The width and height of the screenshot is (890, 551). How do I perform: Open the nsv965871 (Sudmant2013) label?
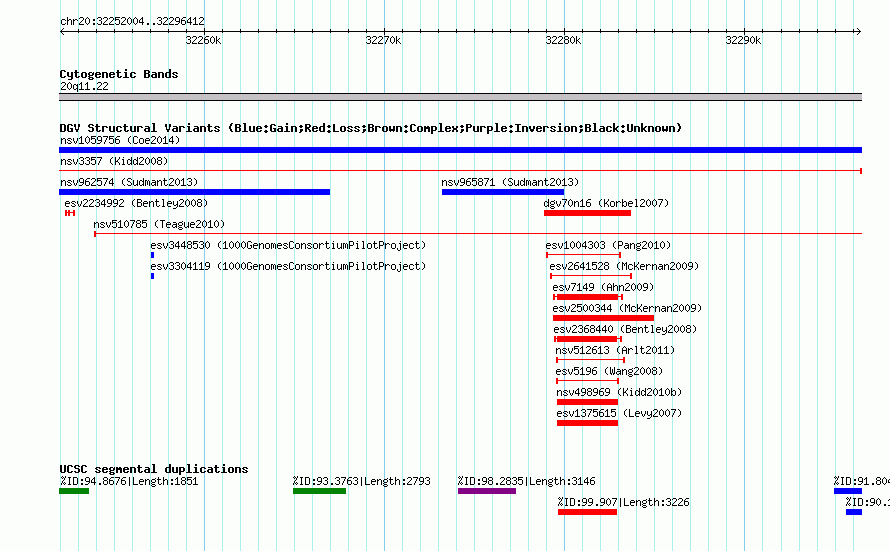[x=510, y=182]
